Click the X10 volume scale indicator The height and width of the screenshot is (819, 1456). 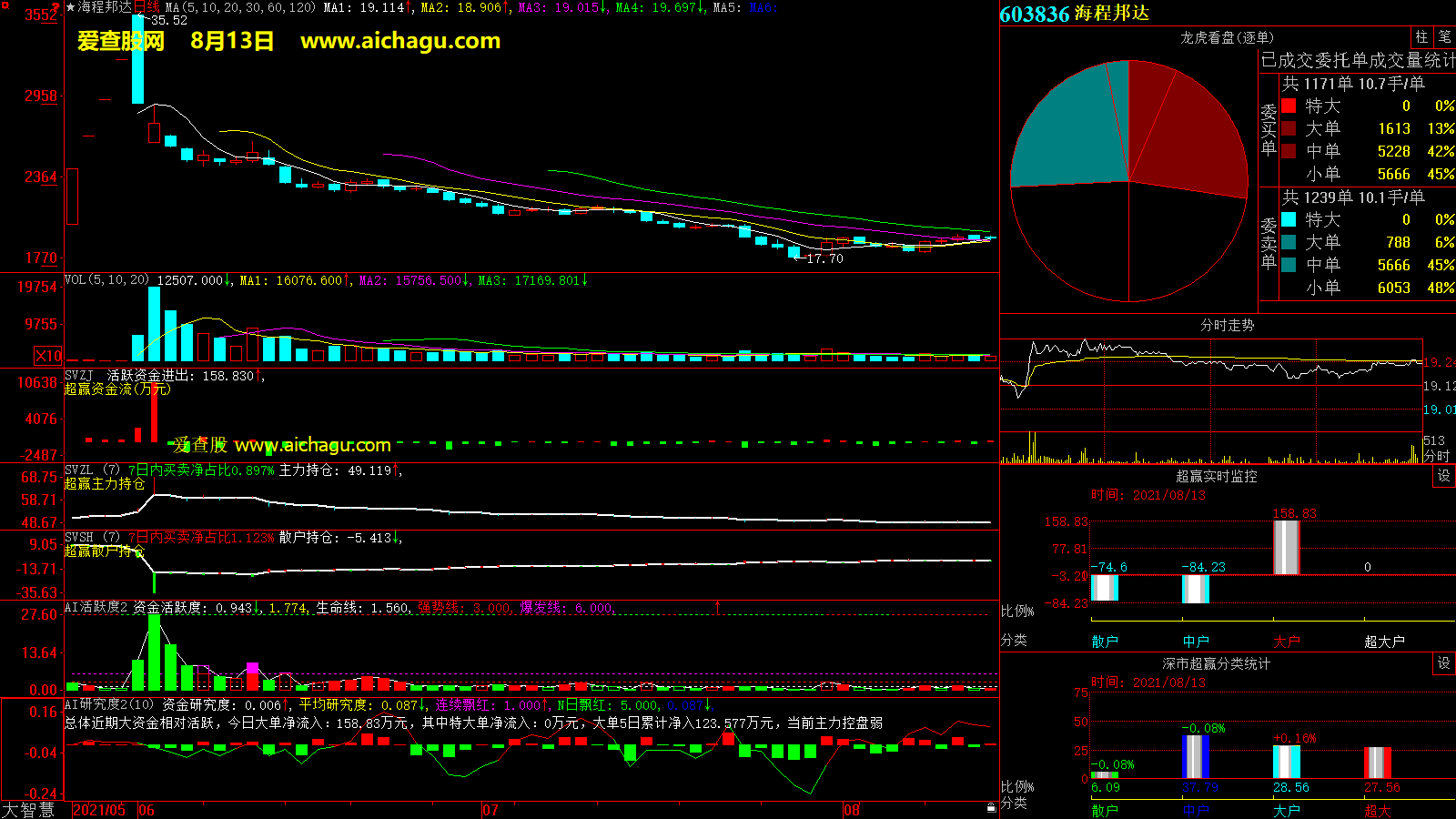click(x=48, y=356)
